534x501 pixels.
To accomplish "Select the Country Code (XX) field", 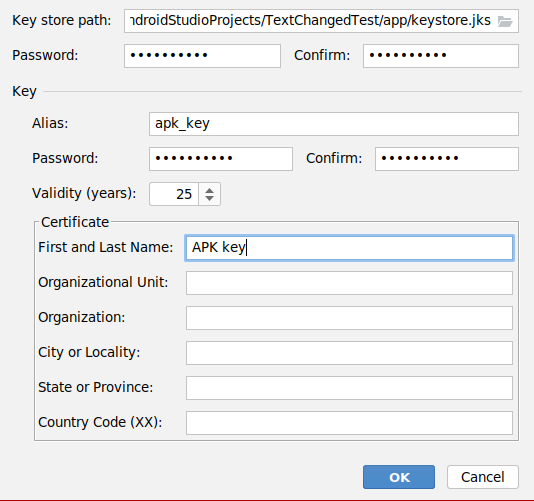I will click(349, 423).
